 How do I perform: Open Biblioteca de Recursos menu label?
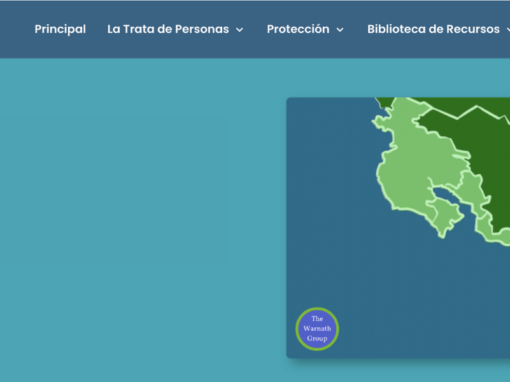(x=433, y=29)
